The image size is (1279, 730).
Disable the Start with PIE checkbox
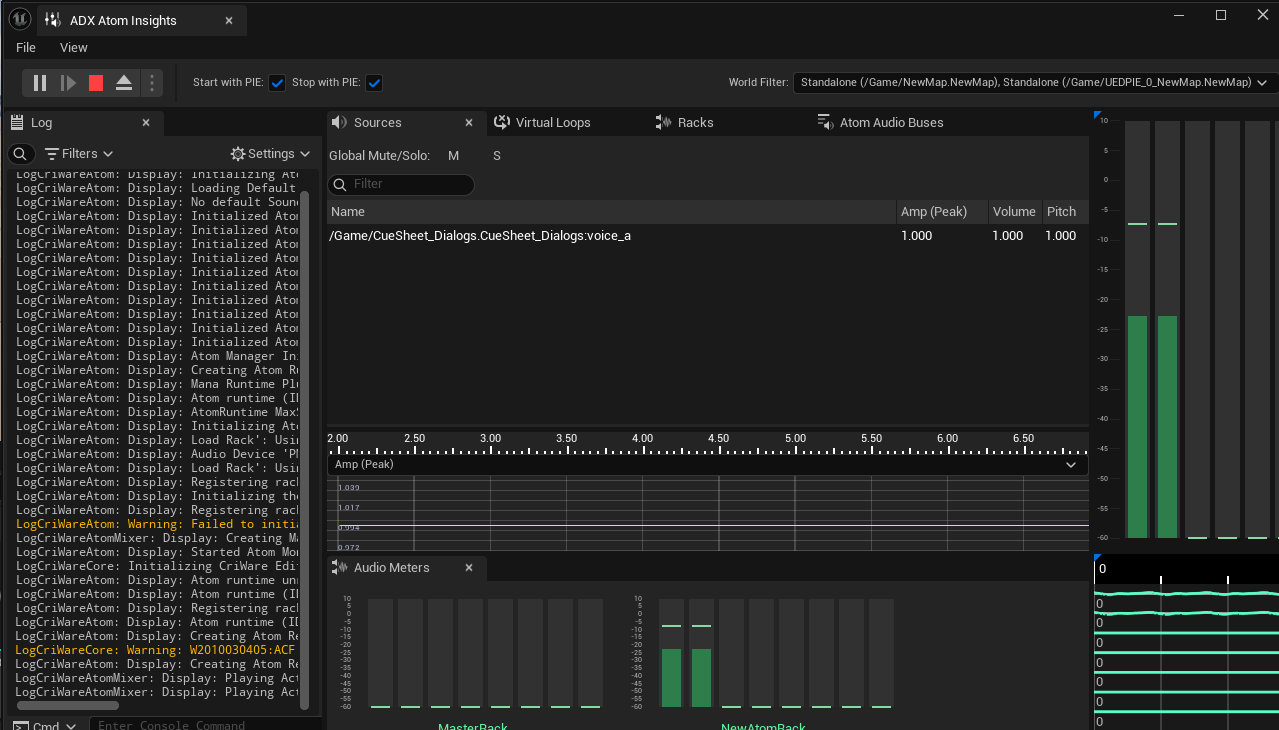point(276,83)
